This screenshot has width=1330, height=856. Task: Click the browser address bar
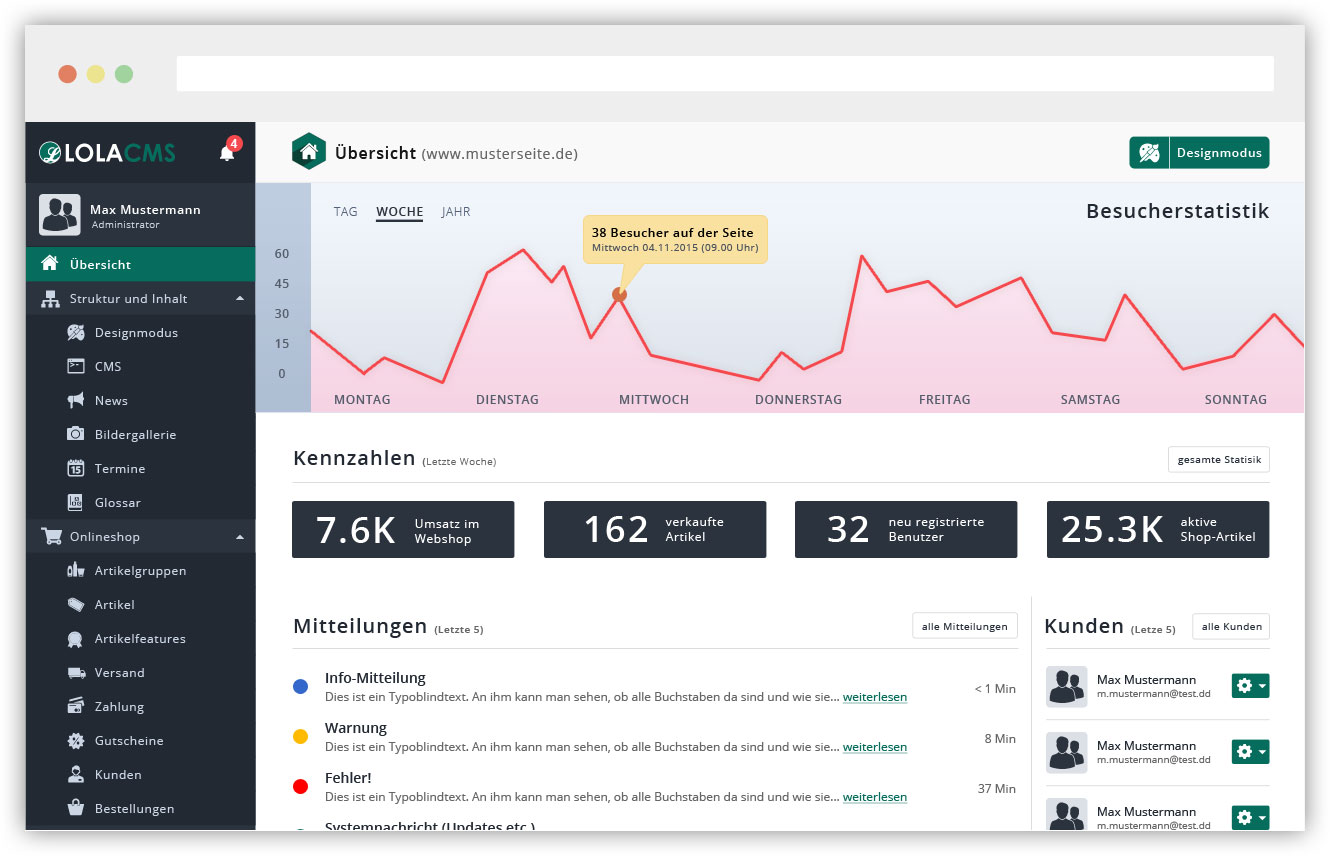725,74
